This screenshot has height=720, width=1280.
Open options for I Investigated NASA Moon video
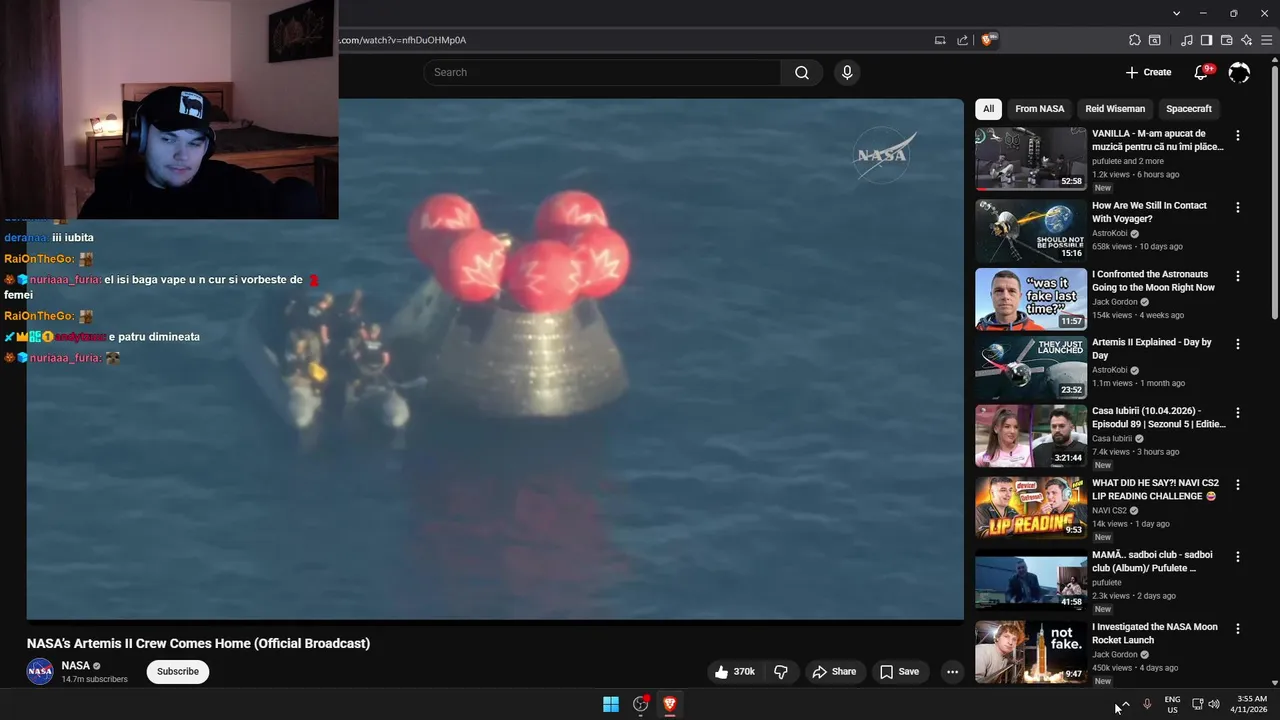pos(1237,628)
